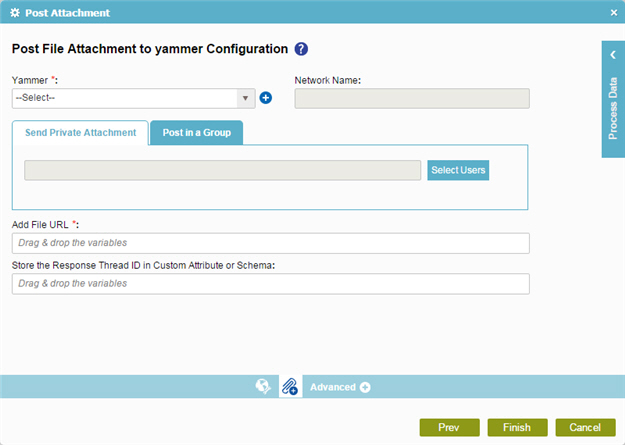Switch to the Post in a Group tab

pyautogui.click(x=197, y=133)
